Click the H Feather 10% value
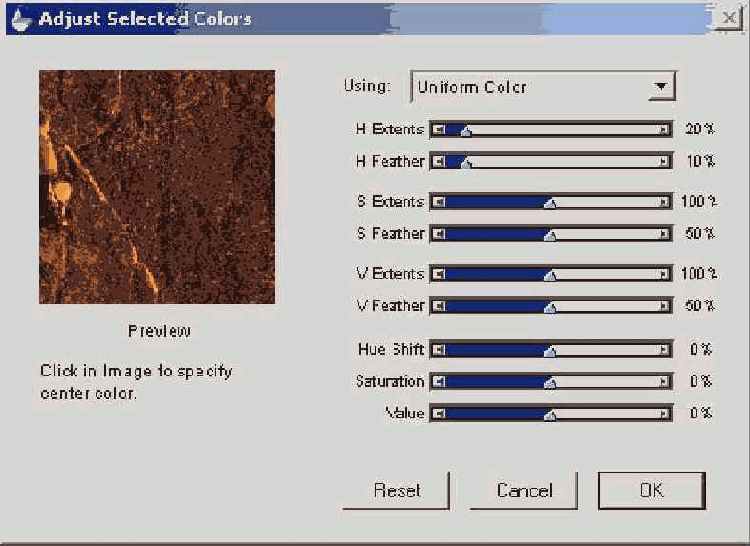The height and width of the screenshot is (546, 750). click(700, 162)
